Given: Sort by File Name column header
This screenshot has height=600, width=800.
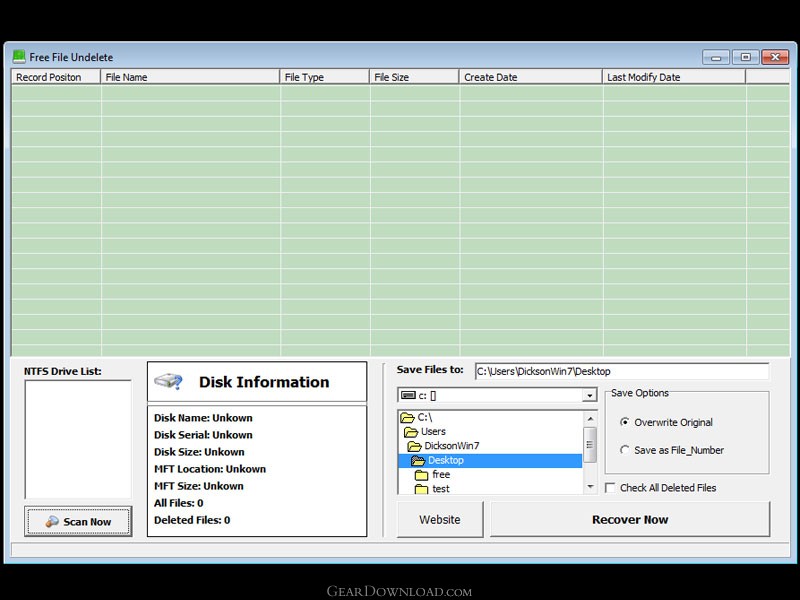Looking at the screenshot, I should [190, 77].
